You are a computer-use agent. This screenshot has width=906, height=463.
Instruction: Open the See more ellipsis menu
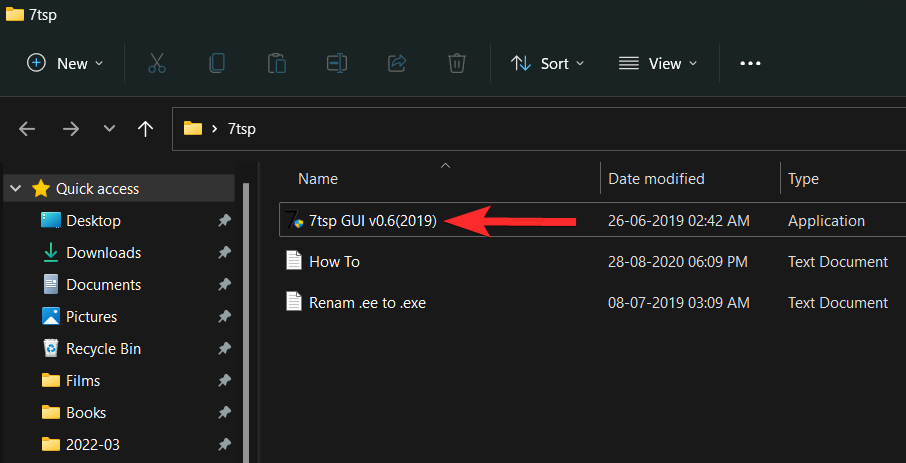tap(750, 63)
